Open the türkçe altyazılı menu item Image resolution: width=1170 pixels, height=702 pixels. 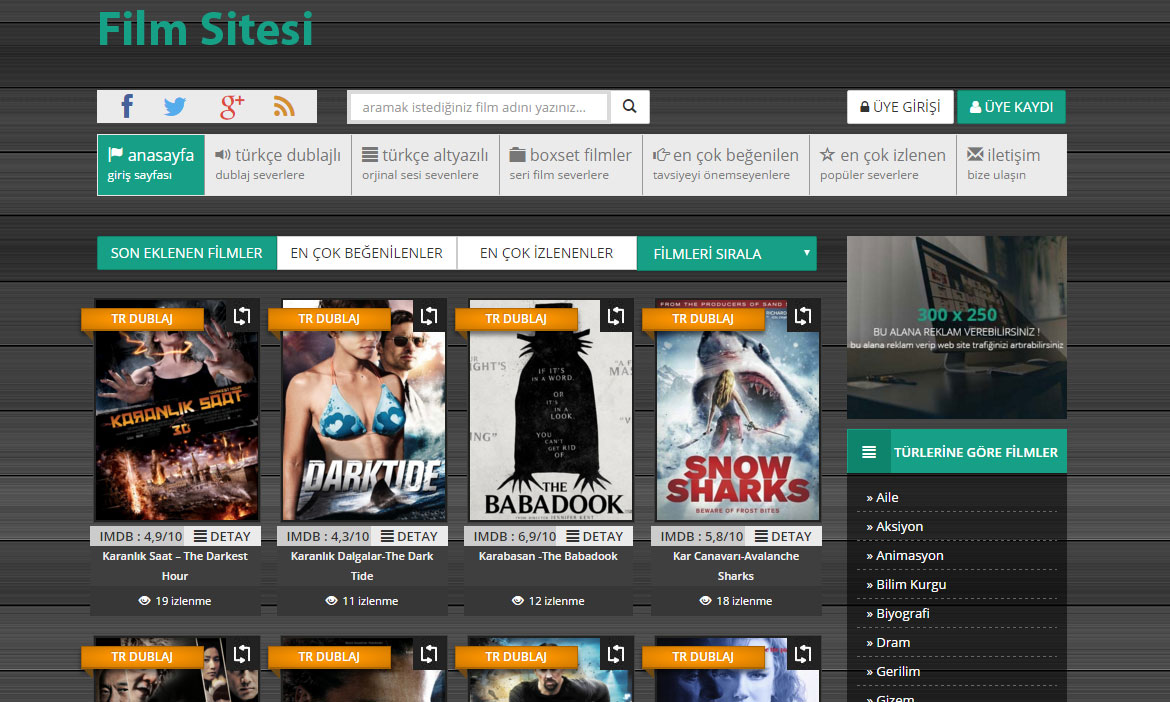click(x=425, y=165)
